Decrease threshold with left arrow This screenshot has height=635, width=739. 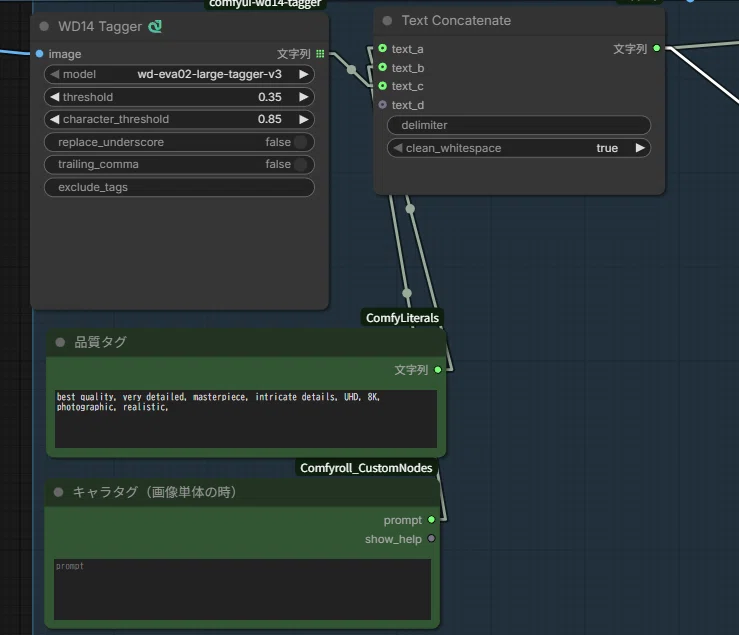55,97
